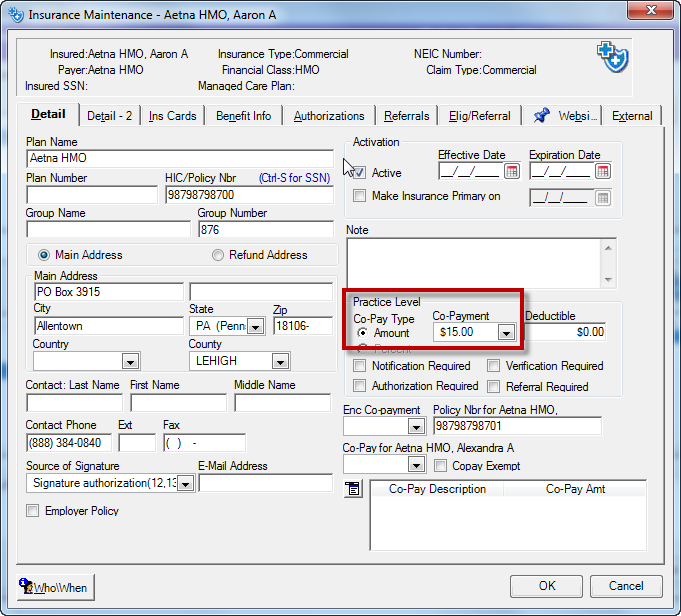Toggle the Active checkbox
The image size is (681, 616).
click(359, 173)
